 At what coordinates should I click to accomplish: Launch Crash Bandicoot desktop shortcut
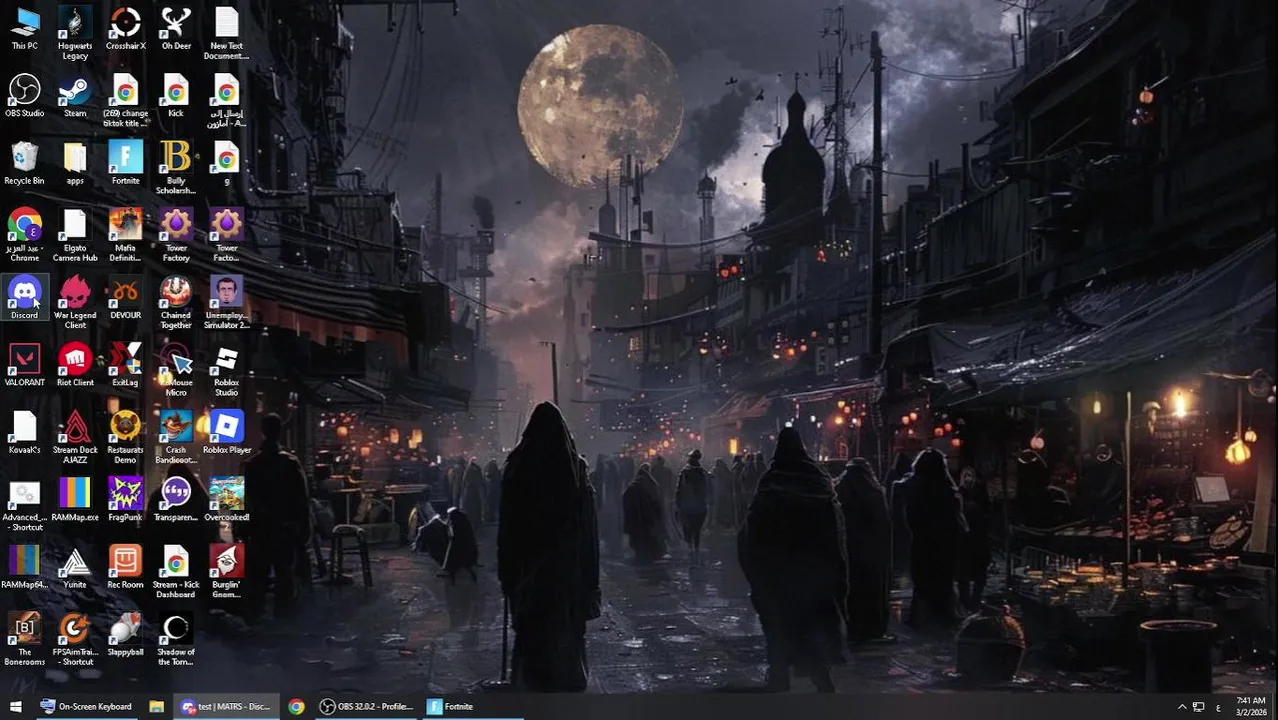point(176,437)
